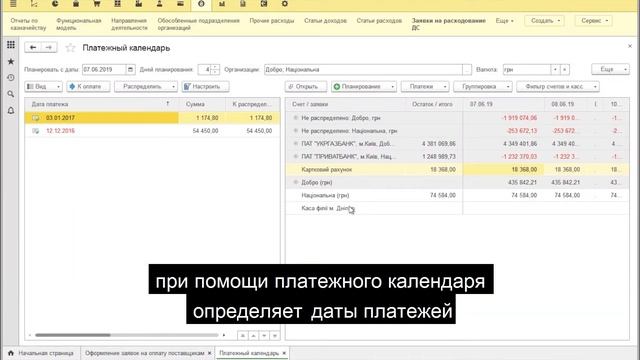Close the Платежный календарь form with top-right x
The image size is (640, 360).
point(630,47)
